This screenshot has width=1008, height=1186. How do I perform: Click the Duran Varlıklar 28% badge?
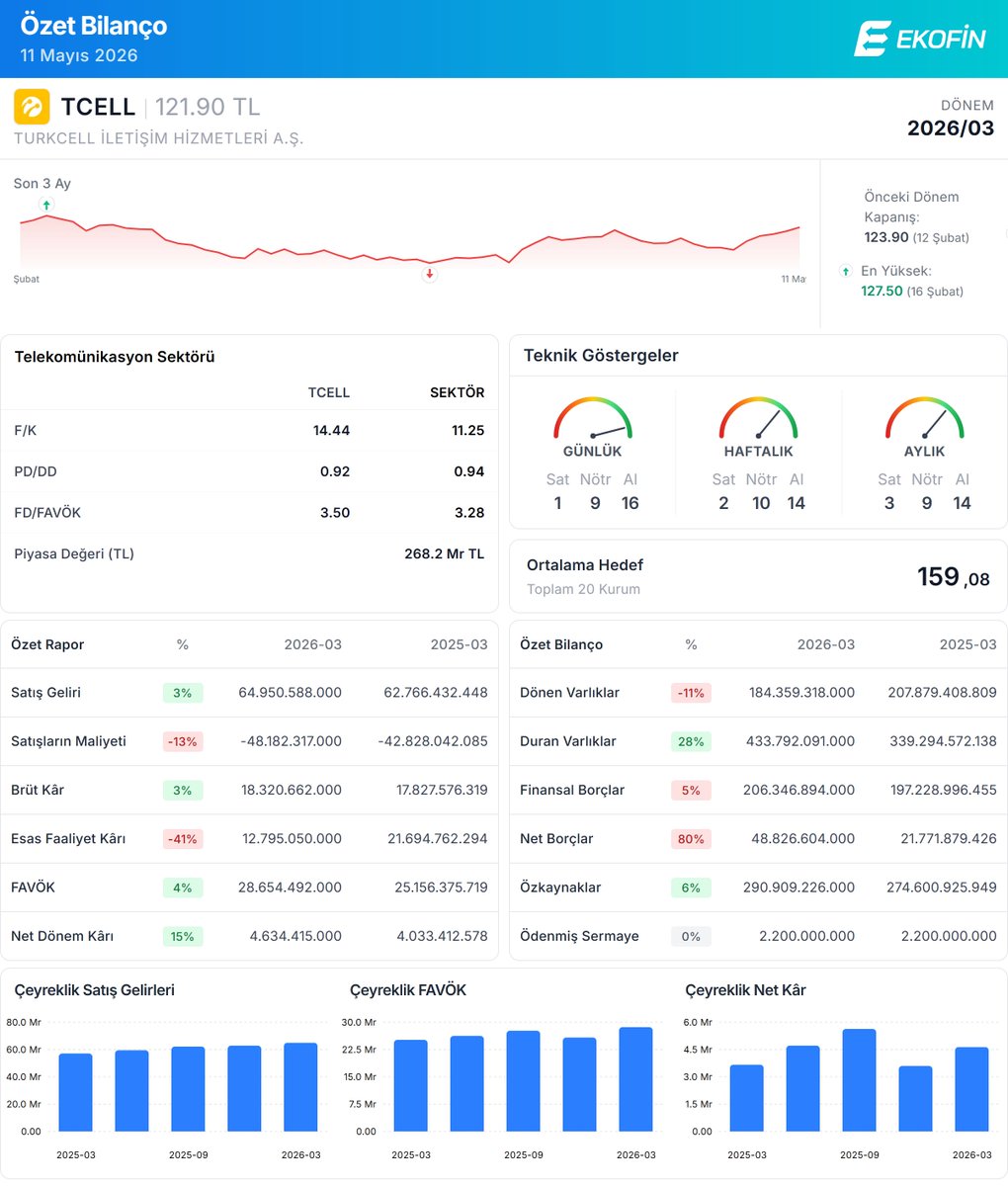coord(691,741)
